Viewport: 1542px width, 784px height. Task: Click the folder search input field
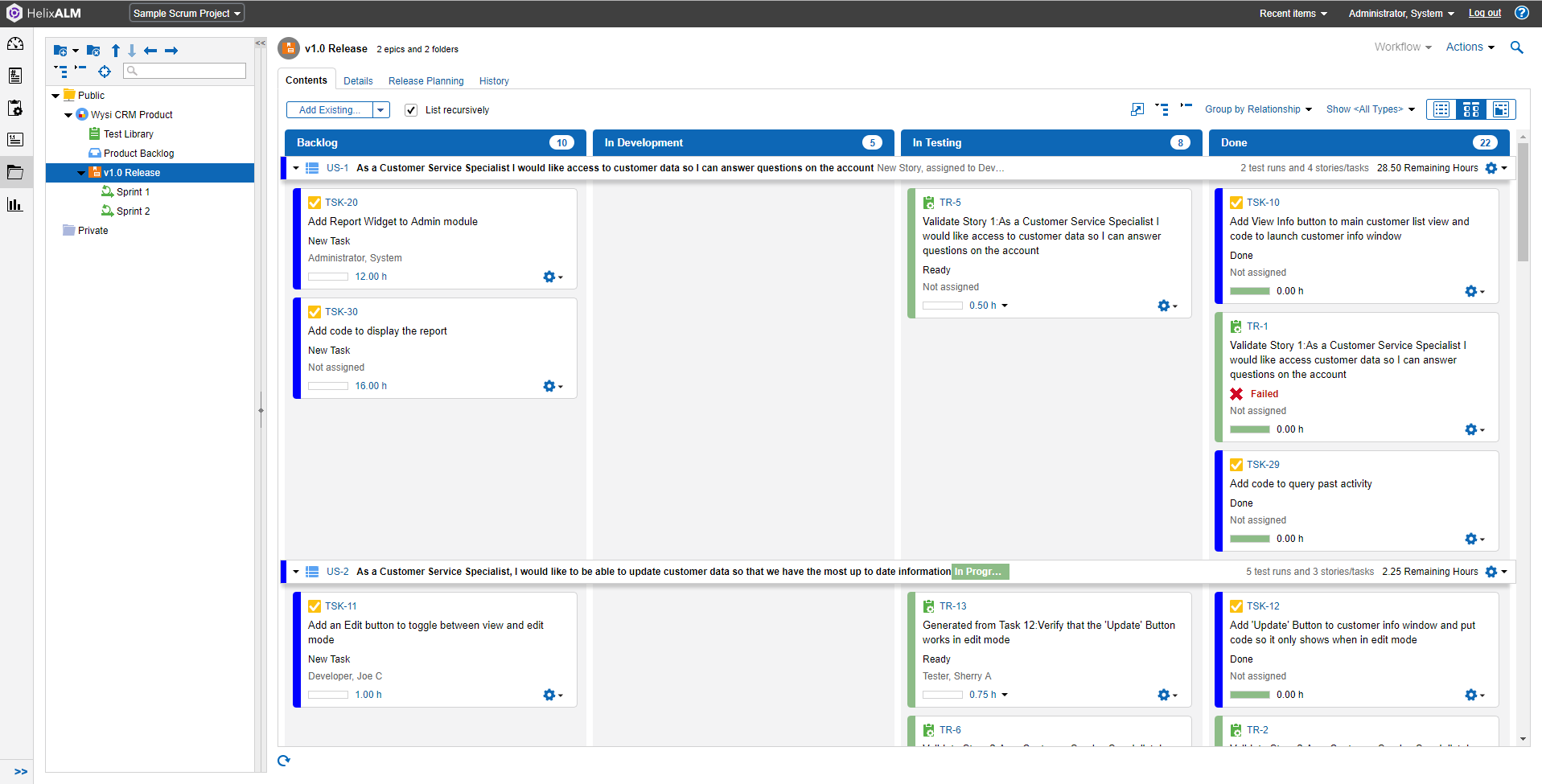pyautogui.click(x=185, y=71)
